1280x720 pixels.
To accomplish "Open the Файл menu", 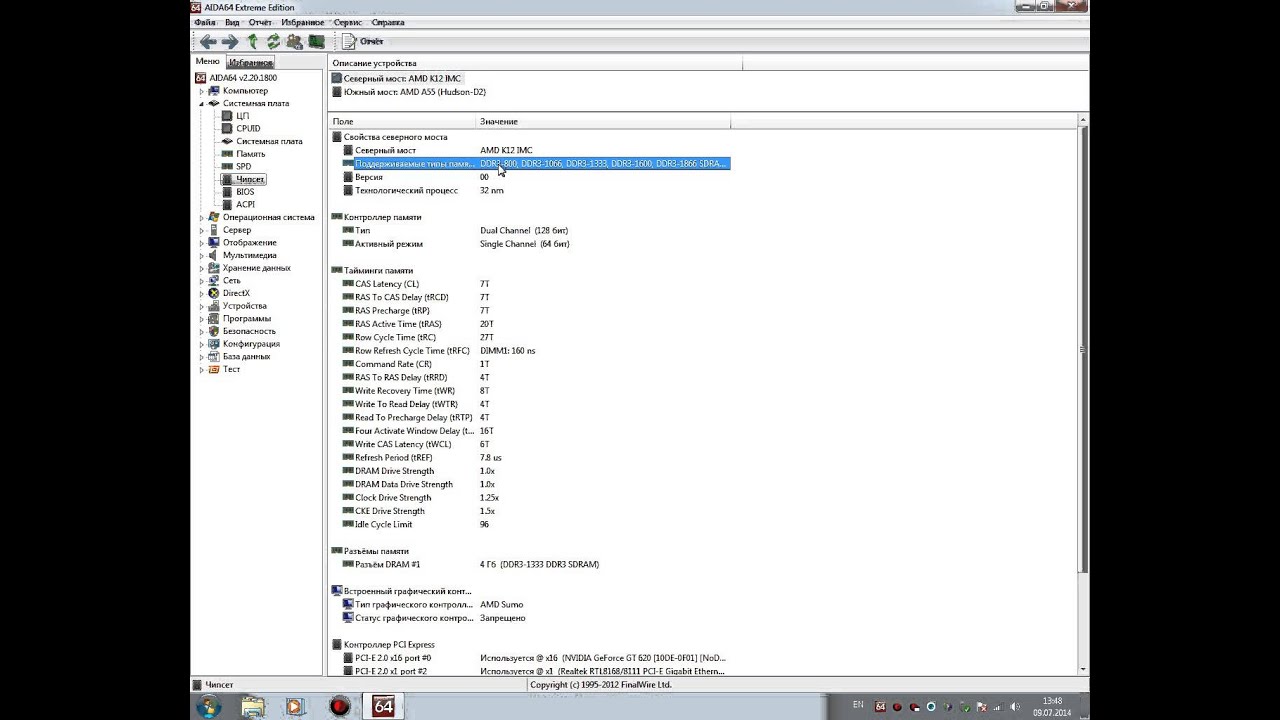I will [x=204, y=22].
